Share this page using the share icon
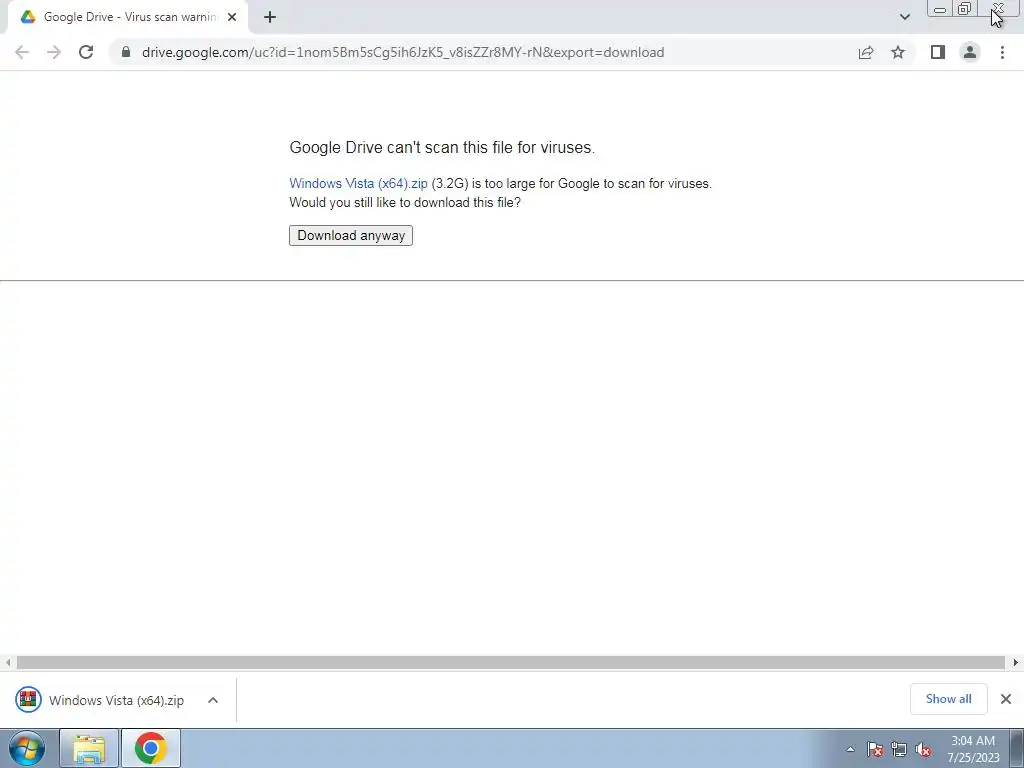 pos(866,52)
